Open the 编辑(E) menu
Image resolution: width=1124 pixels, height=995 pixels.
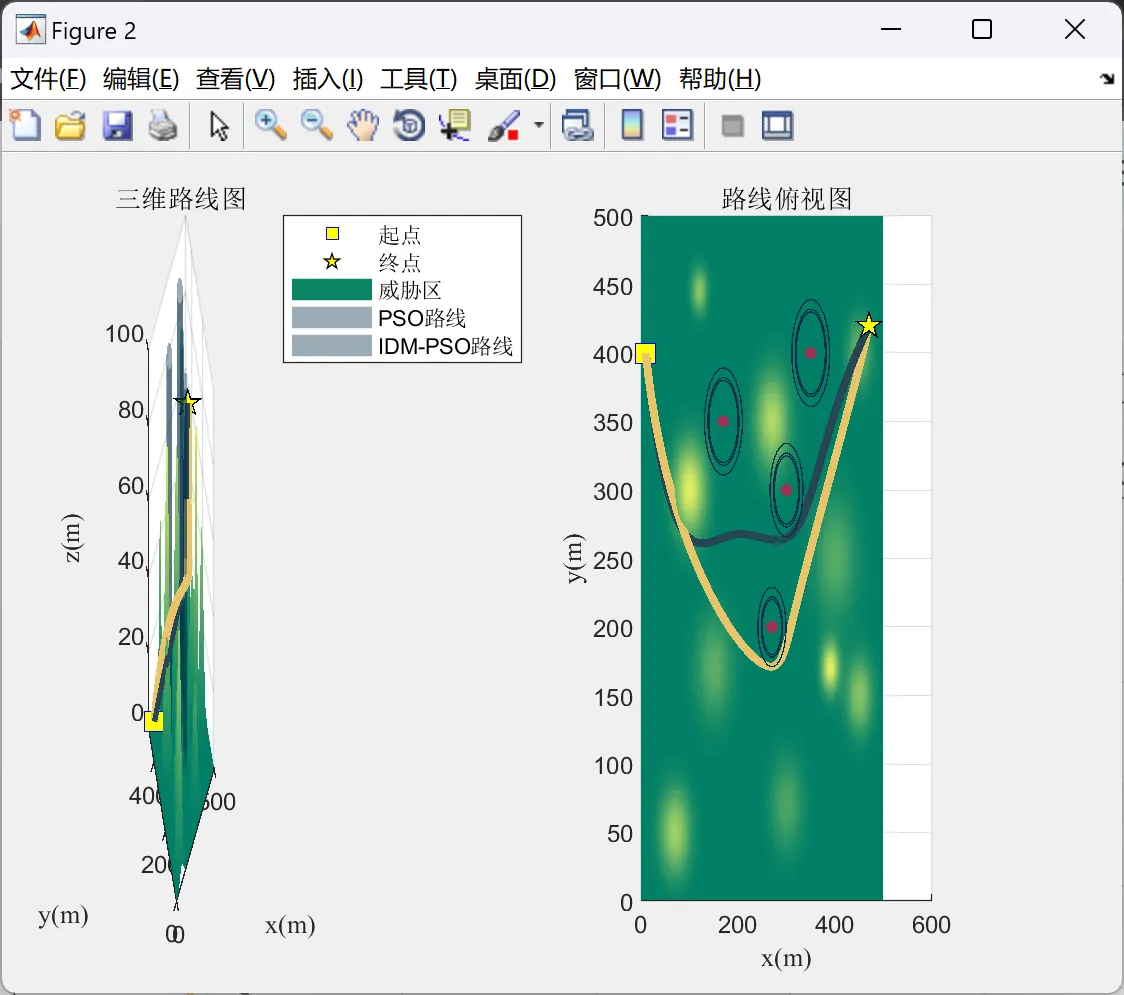point(141,79)
